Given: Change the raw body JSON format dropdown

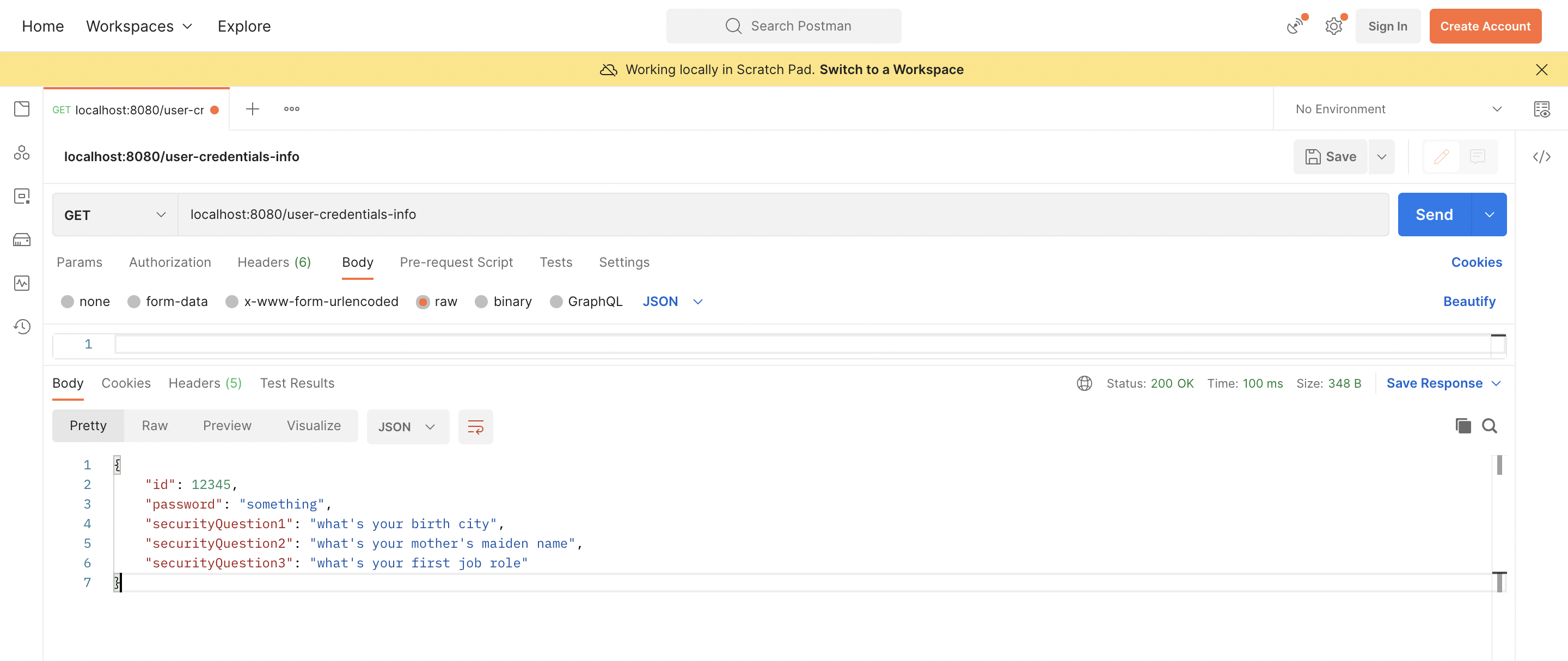Looking at the screenshot, I should click(x=672, y=302).
